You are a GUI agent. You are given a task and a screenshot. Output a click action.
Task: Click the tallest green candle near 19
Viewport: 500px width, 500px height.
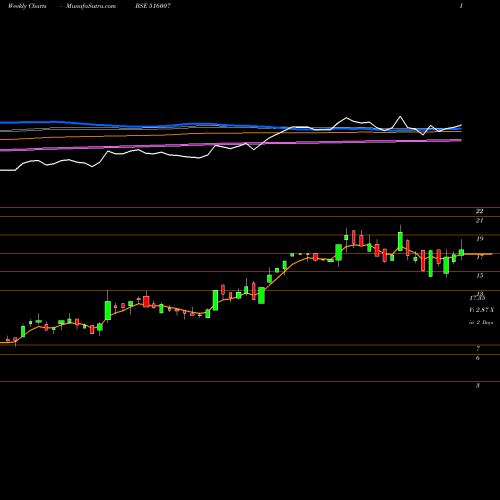[400, 241]
